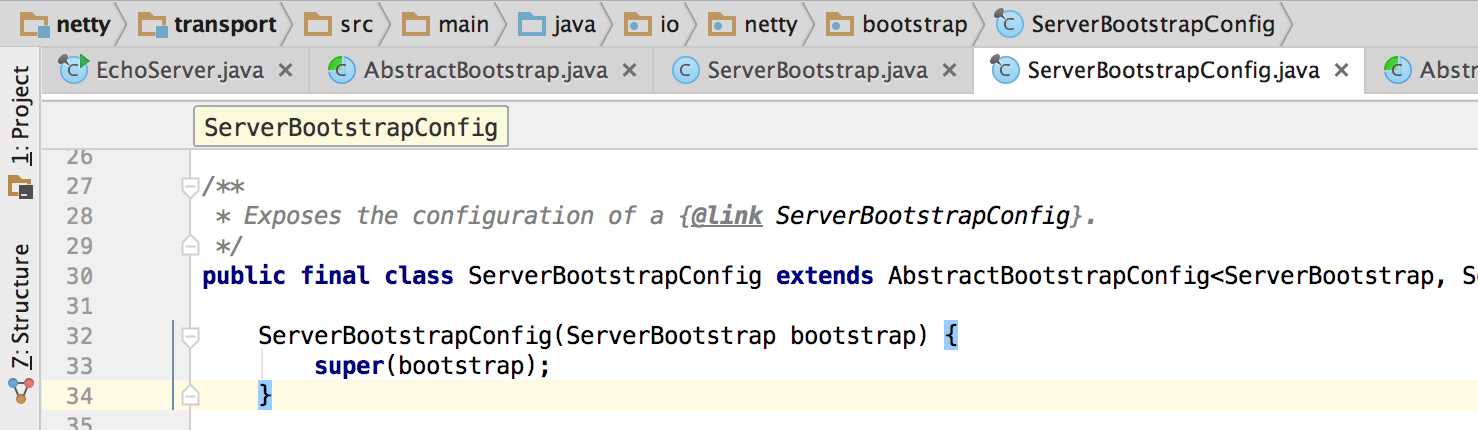Click the bootstrap package icon
The width and height of the screenshot is (1478, 430).
(840, 24)
